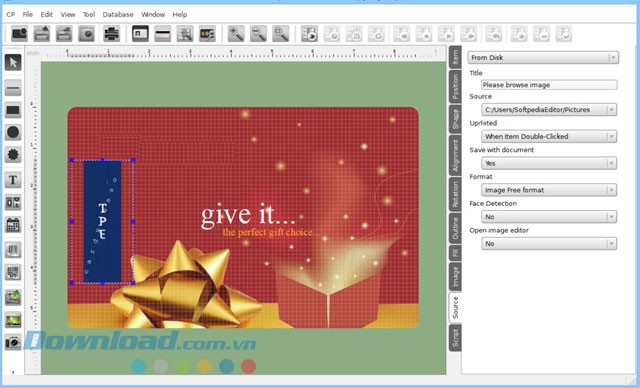
Task: Select the Ellipse shape tool
Action: (13, 132)
